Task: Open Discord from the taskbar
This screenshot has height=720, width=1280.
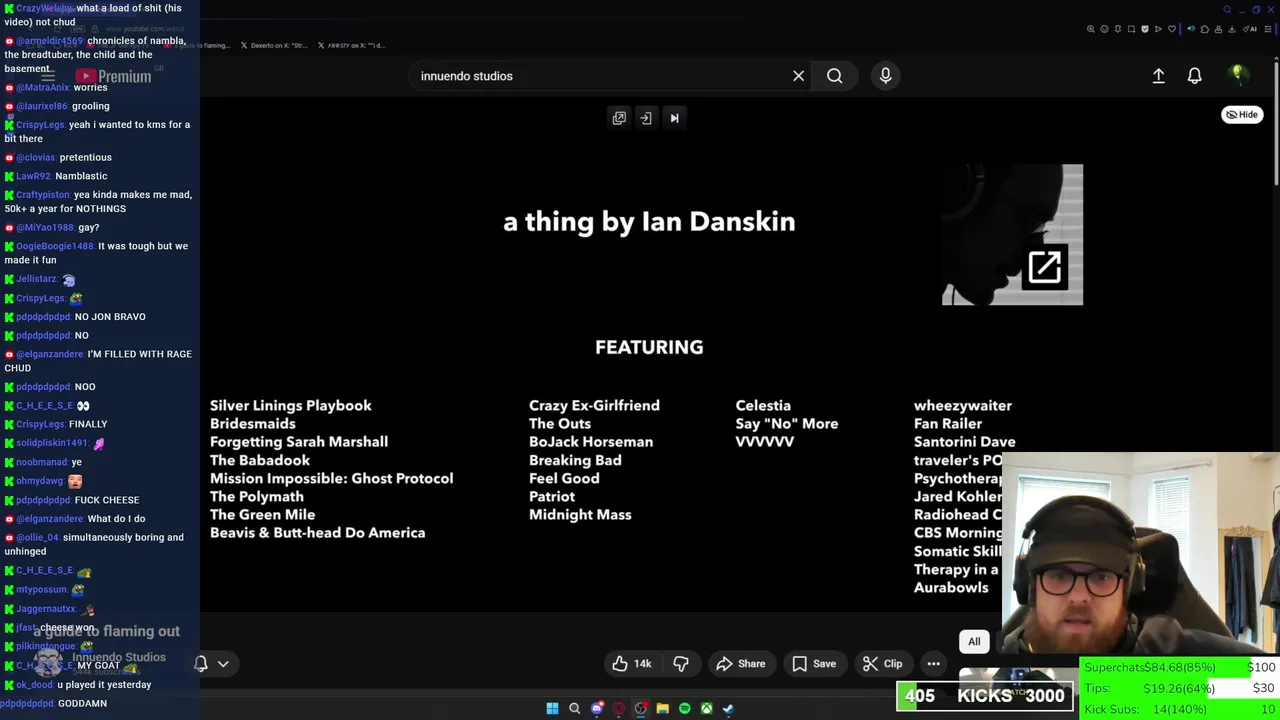Action: (x=597, y=708)
